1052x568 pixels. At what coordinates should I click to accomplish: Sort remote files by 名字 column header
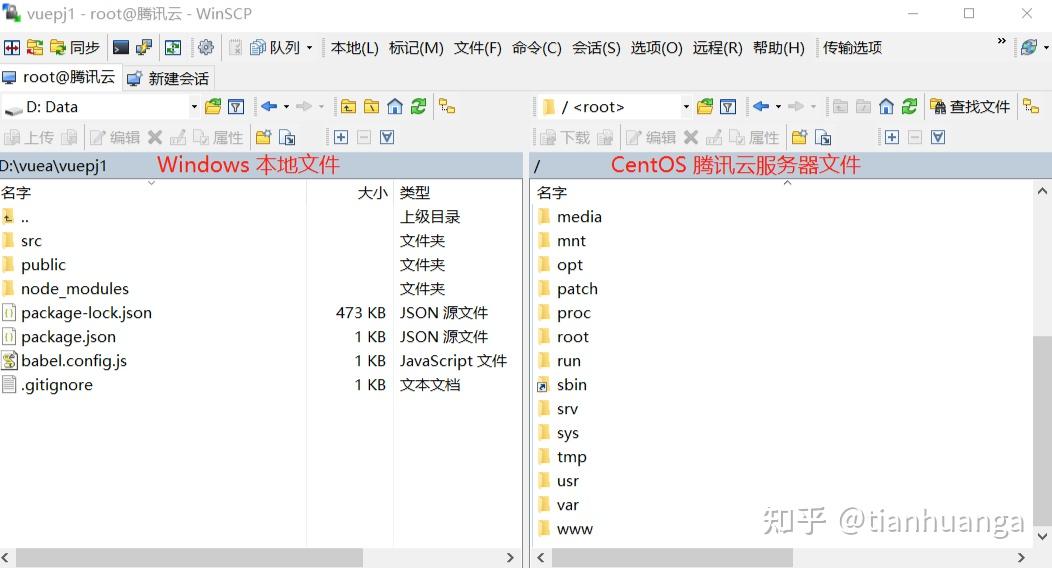(782, 193)
